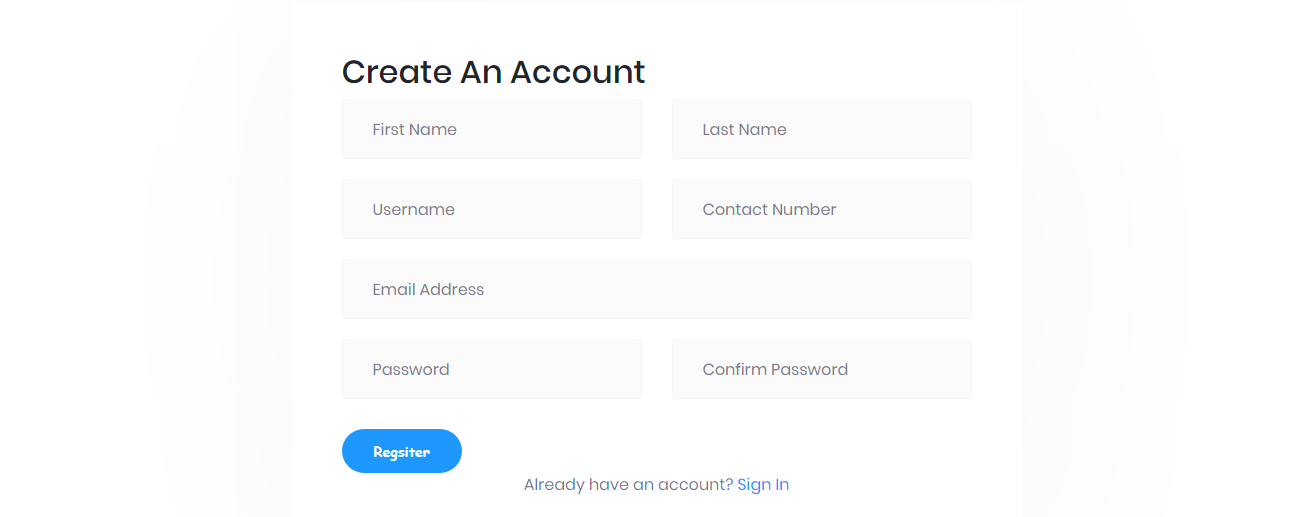Click the First Name input field
Image resolution: width=1310 pixels, height=517 pixels.
click(492, 129)
